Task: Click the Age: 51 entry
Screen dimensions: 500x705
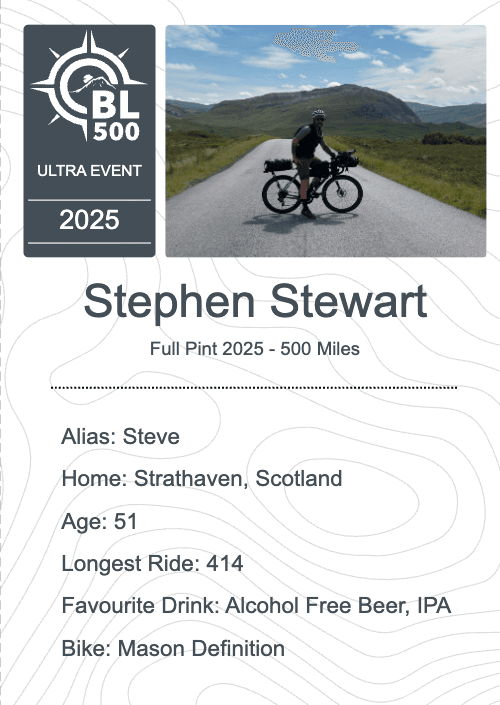Action: 99,521
